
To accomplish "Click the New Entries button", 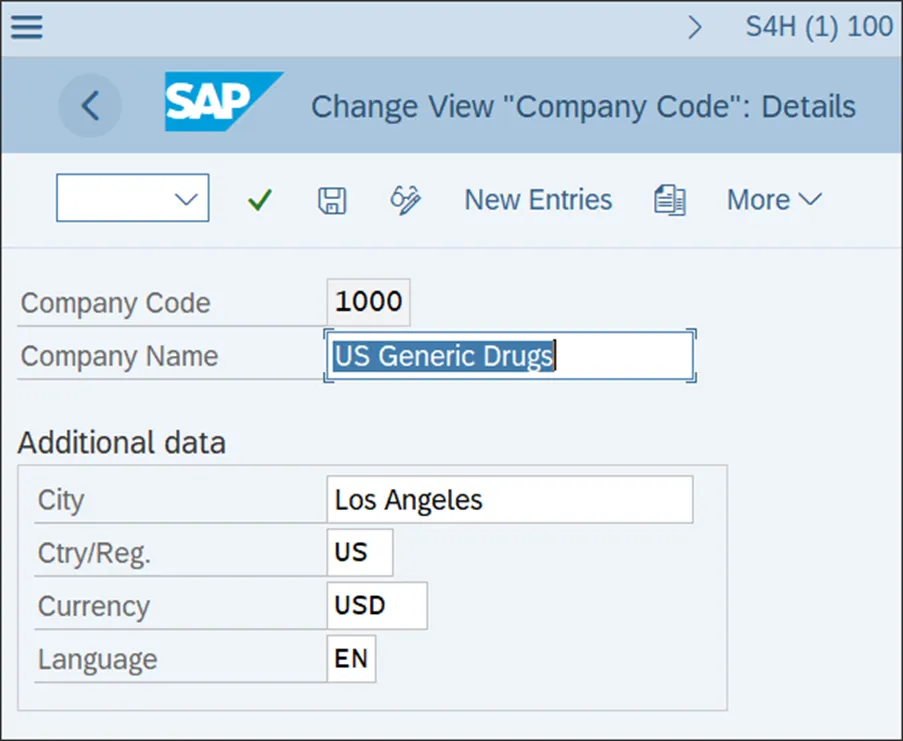I will click(x=538, y=200).
